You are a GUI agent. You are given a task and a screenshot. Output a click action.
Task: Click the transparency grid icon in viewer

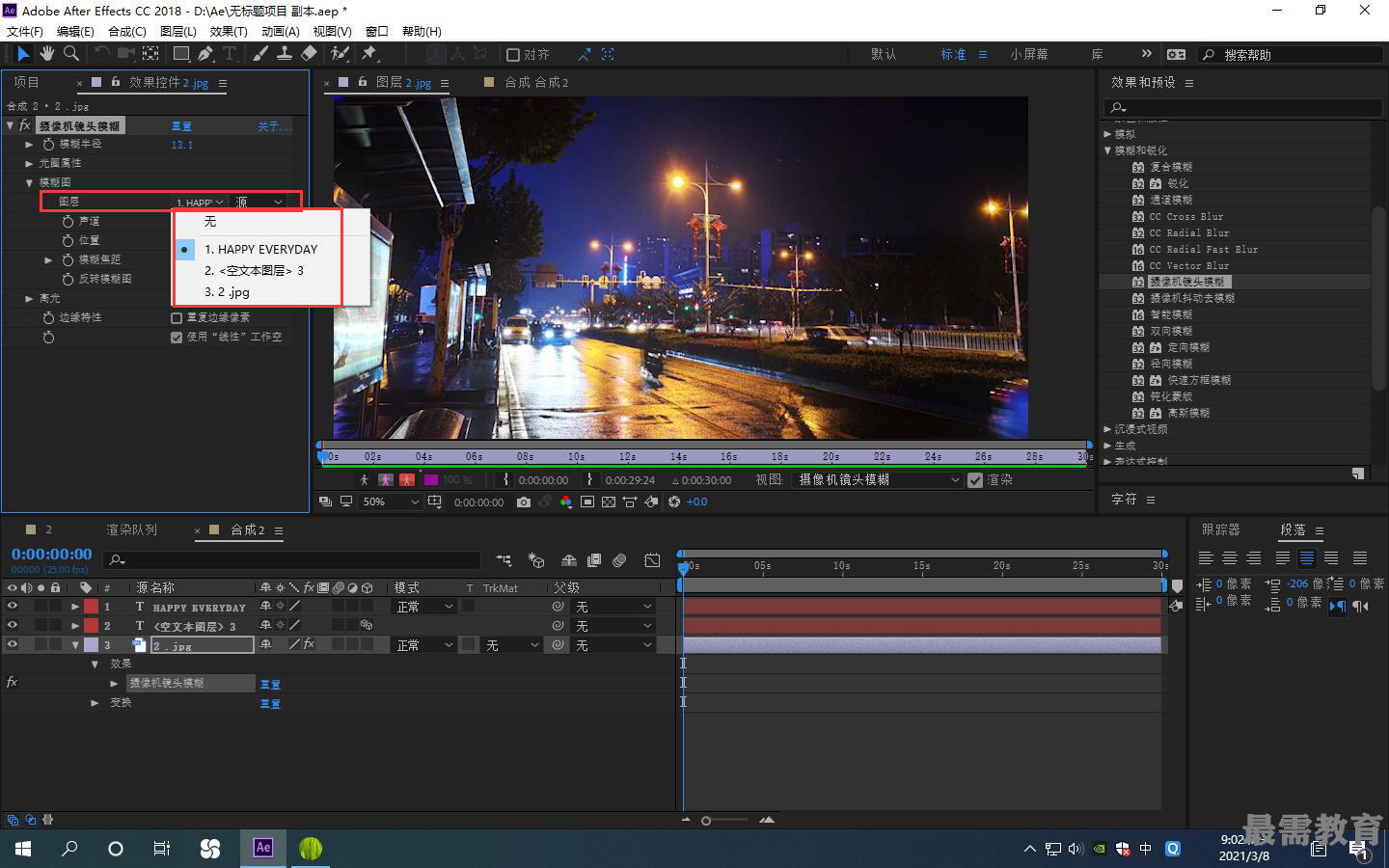coord(609,502)
